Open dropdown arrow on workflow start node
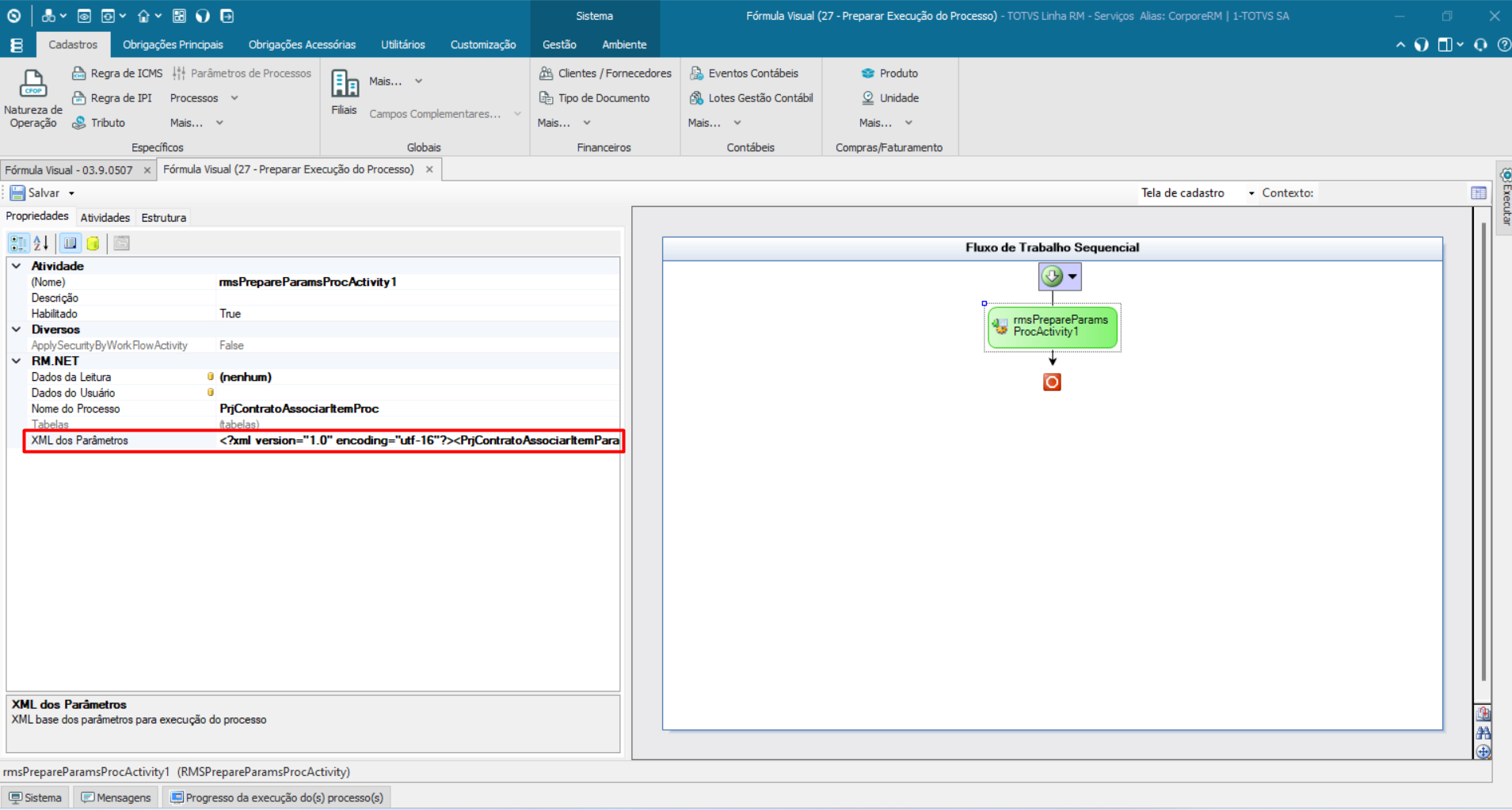1512x810 pixels. pos(1072,276)
